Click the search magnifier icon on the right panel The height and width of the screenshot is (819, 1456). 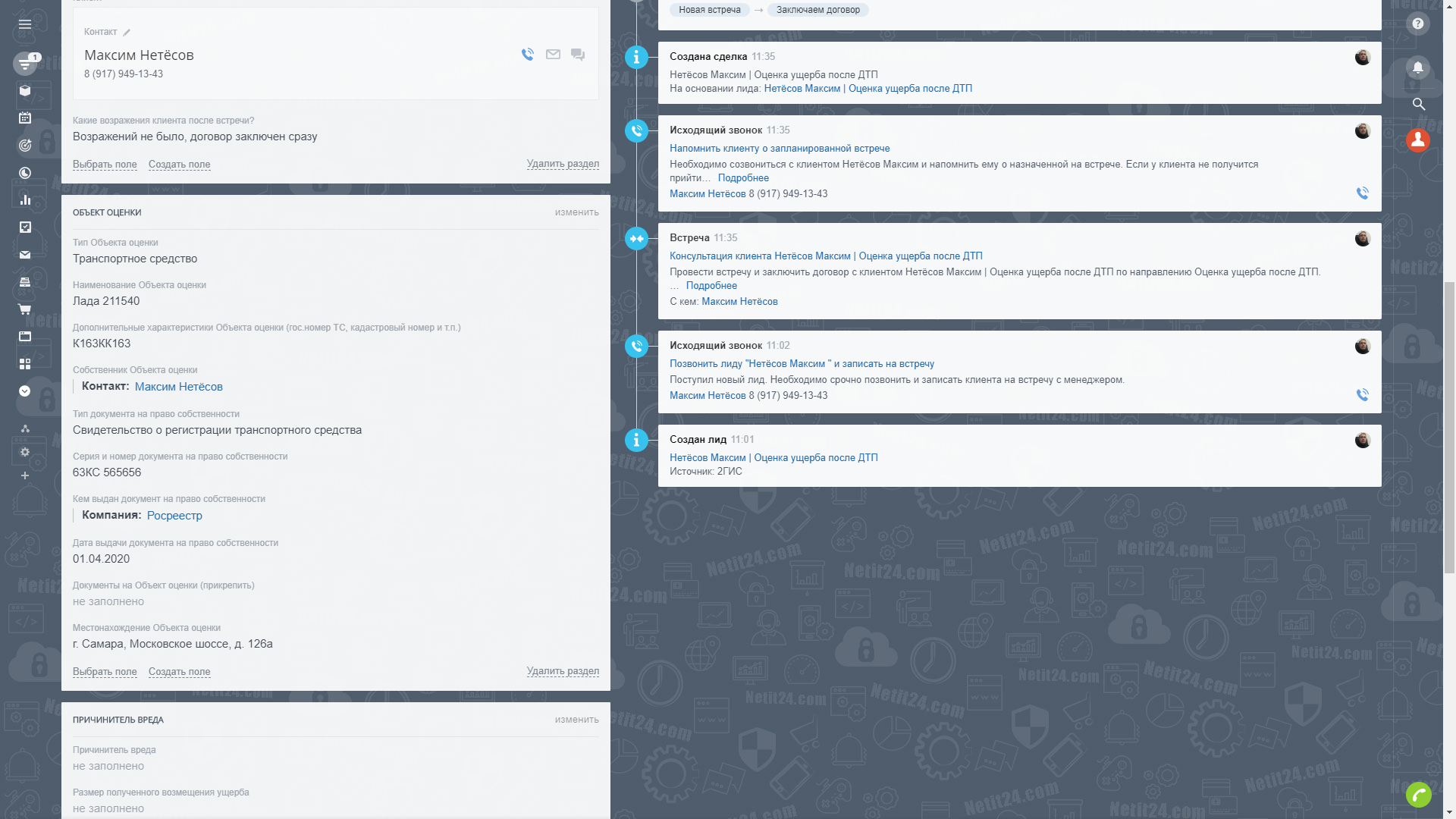click(x=1419, y=104)
